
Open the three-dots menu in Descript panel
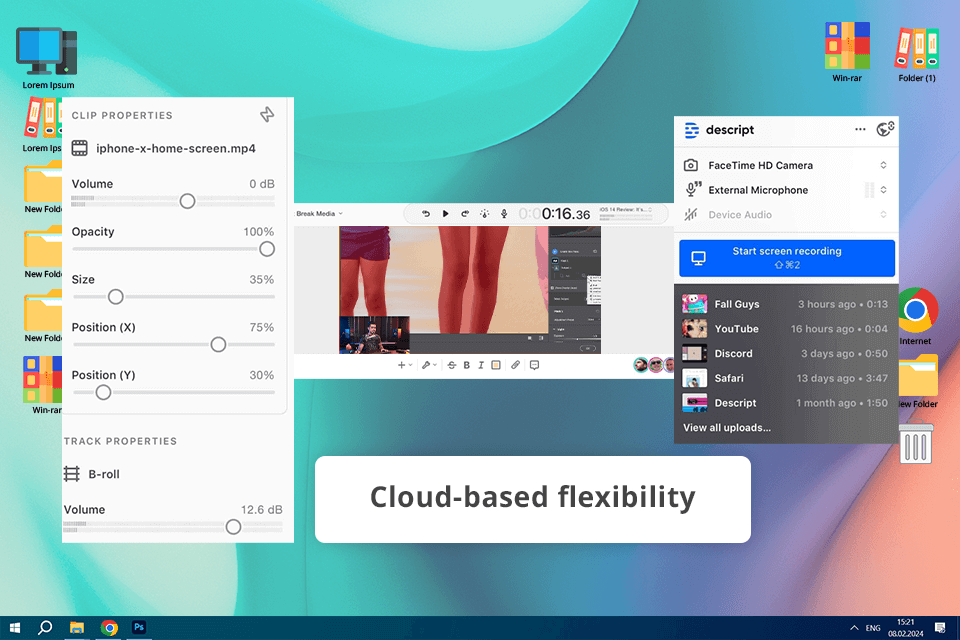coord(860,129)
